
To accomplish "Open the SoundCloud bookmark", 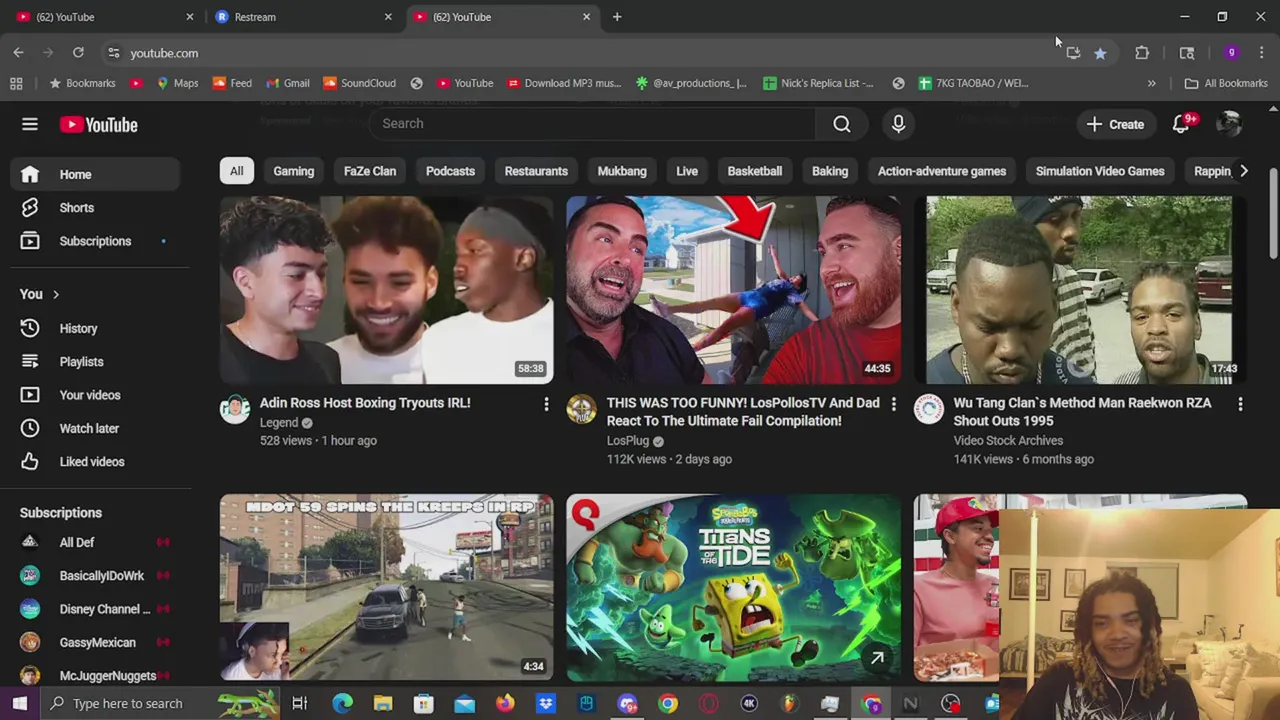I will pyautogui.click(x=359, y=83).
